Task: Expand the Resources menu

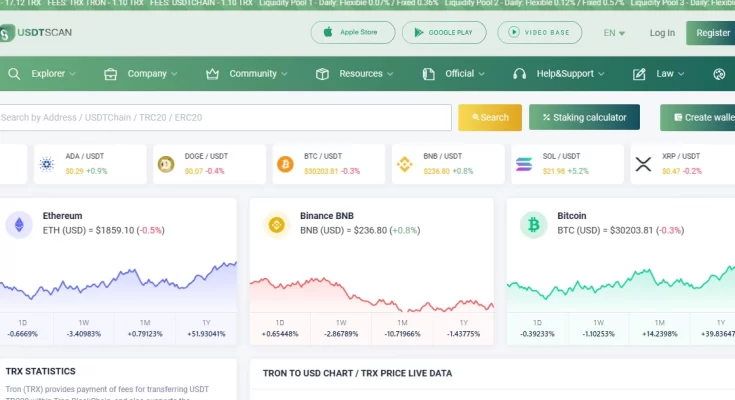Action: coord(366,74)
